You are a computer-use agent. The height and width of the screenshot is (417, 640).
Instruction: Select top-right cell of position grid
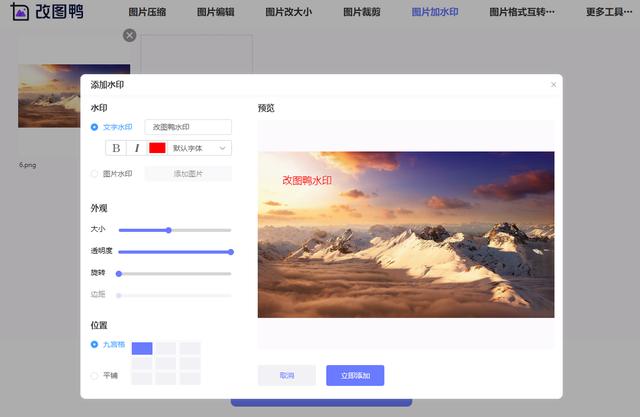click(x=190, y=348)
